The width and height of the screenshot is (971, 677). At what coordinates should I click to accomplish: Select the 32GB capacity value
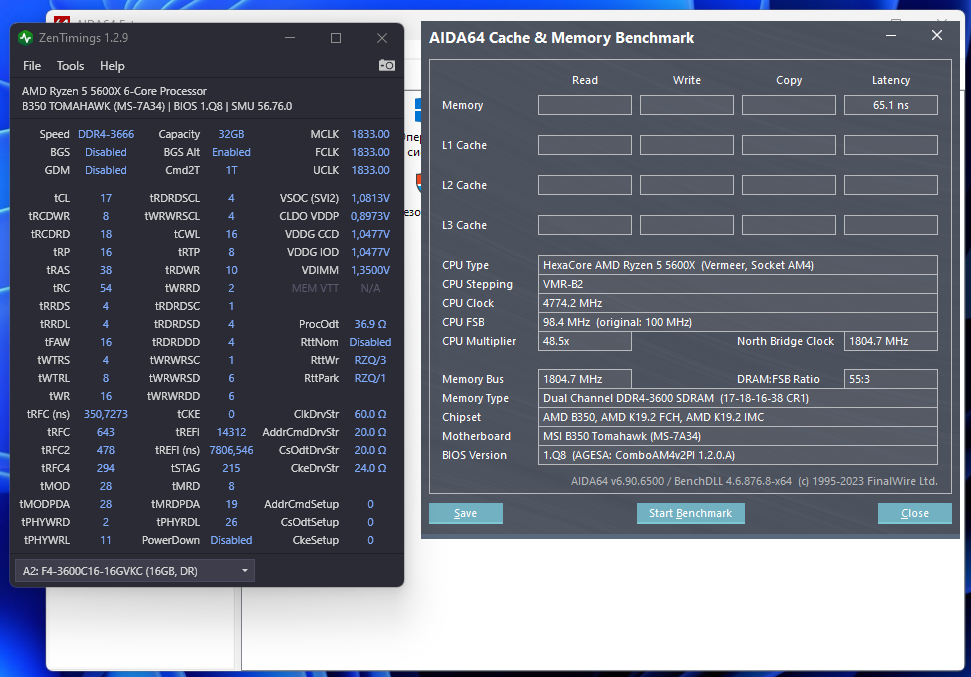click(x=231, y=134)
